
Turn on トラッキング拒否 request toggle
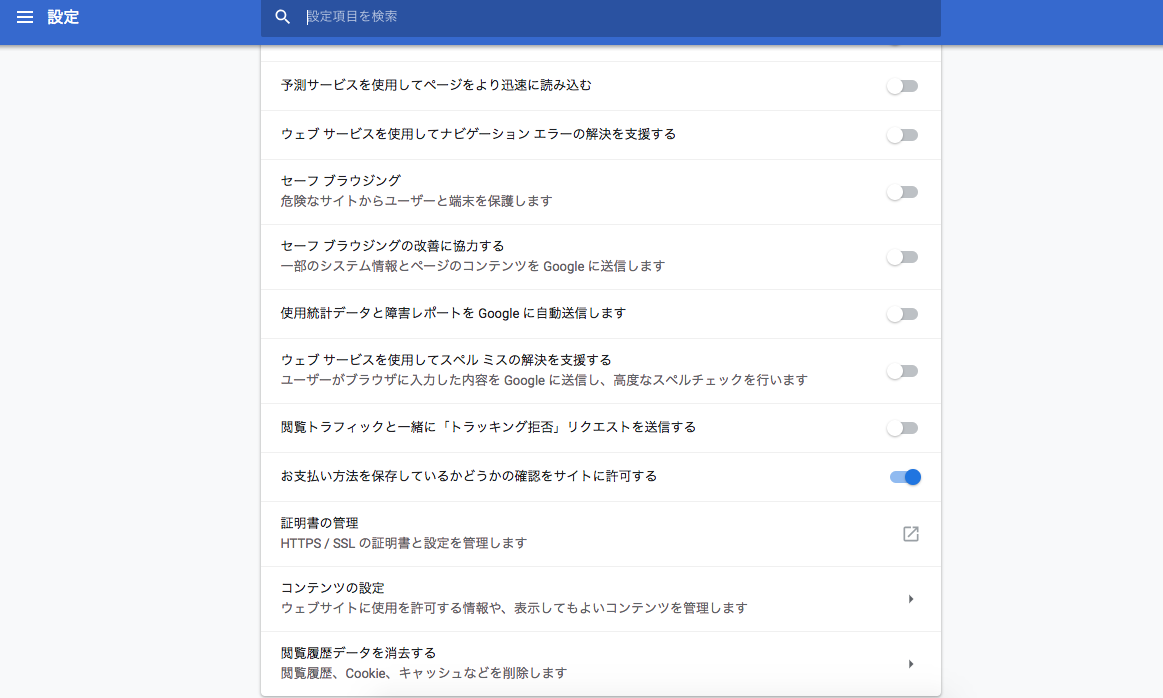pyautogui.click(x=902, y=428)
